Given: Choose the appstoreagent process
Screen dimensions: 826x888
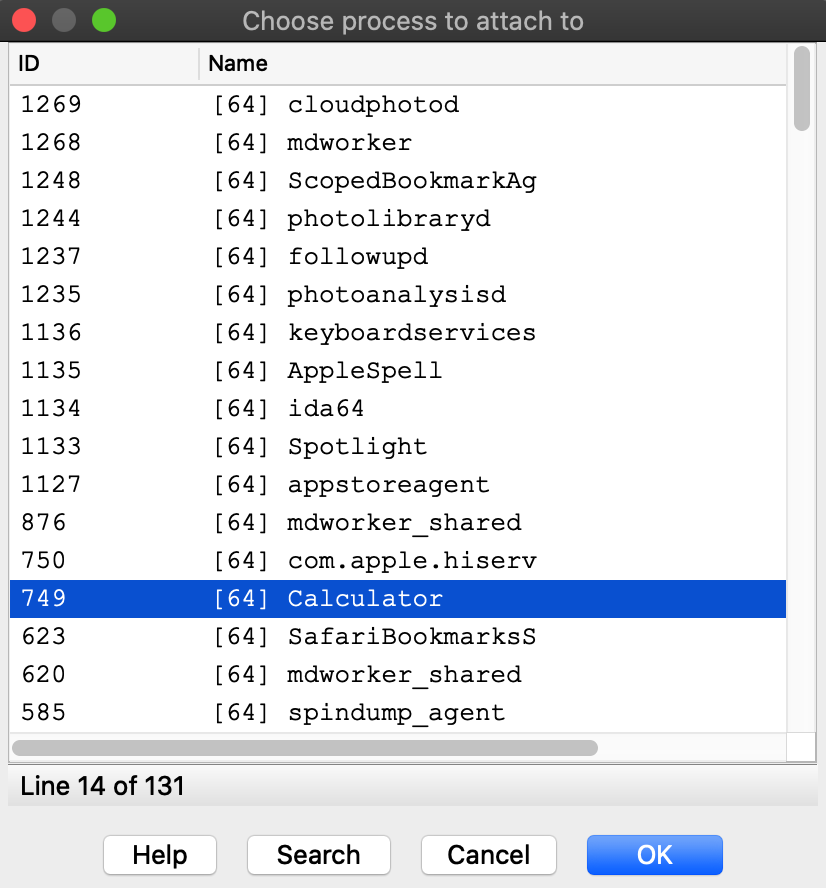Looking at the screenshot, I should click(x=388, y=485).
